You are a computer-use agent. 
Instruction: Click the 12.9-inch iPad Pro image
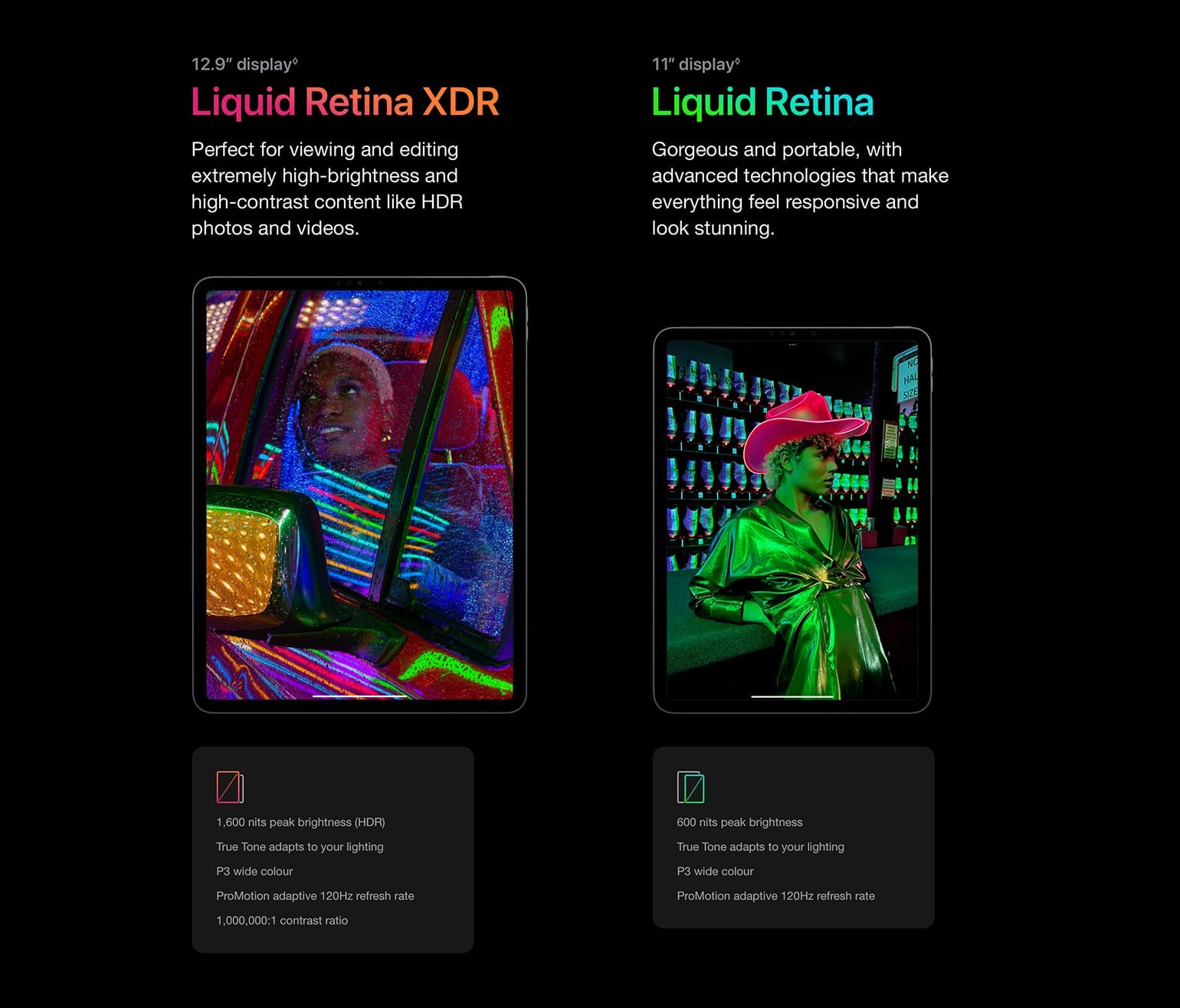coord(359,495)
